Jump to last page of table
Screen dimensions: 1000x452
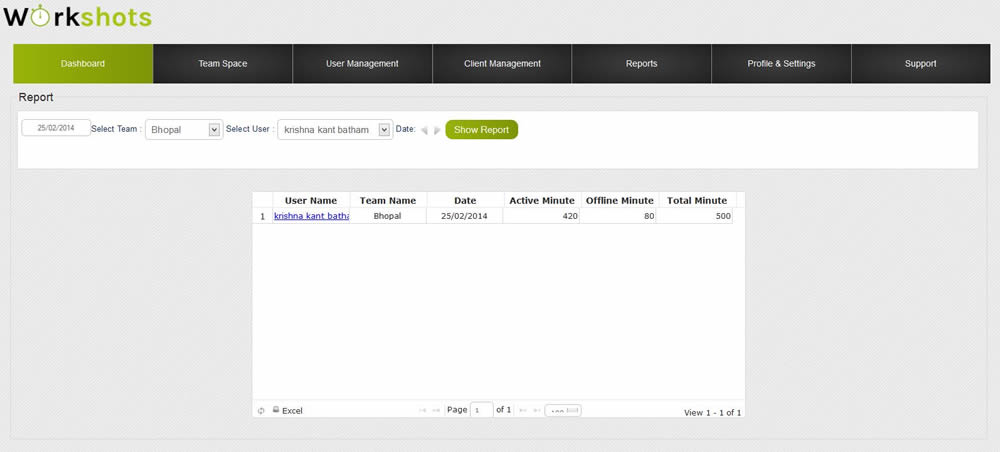(x=537, y=410)
